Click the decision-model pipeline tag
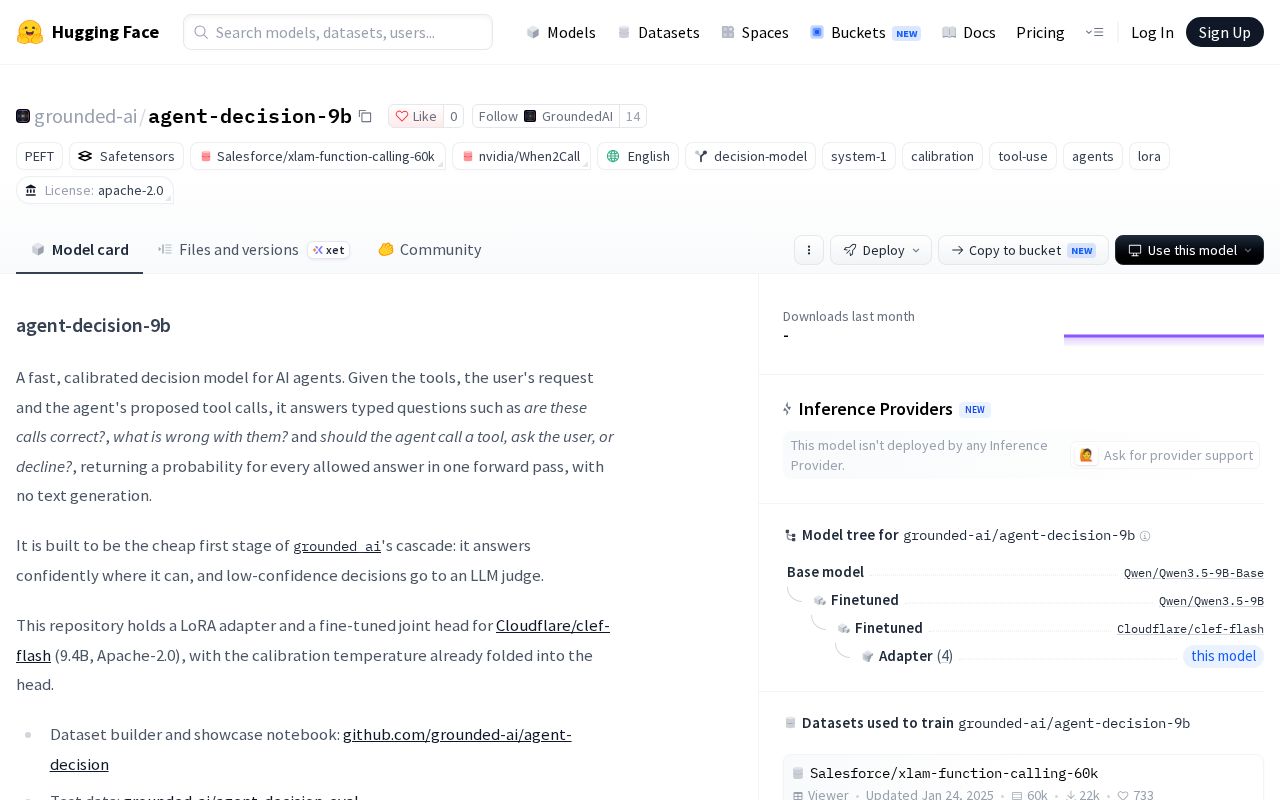The height and width of the screenshot is (800, 1280). pyautogui.click(x=750, y=156)
